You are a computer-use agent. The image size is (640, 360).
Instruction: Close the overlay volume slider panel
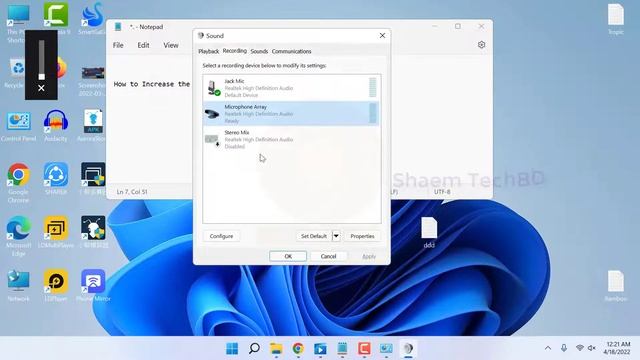41,88
